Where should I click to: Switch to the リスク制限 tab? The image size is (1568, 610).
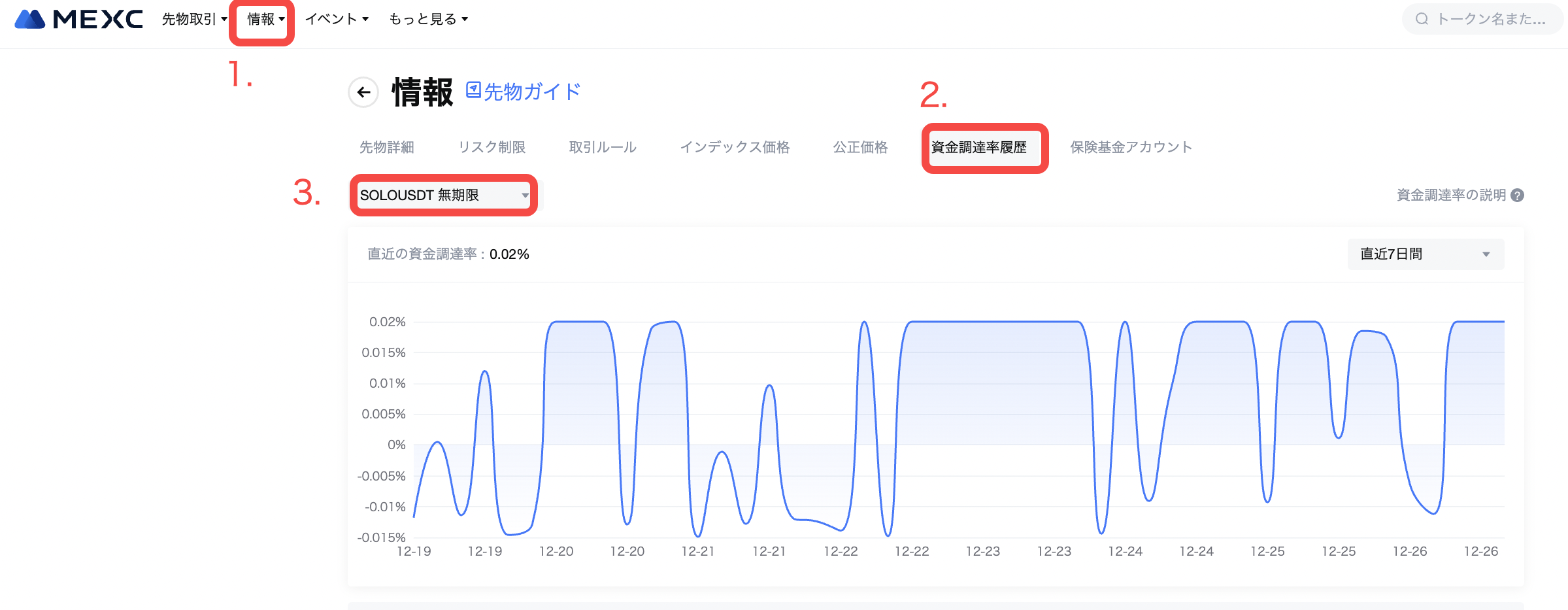pyautogui.click(x=492, y=147)
